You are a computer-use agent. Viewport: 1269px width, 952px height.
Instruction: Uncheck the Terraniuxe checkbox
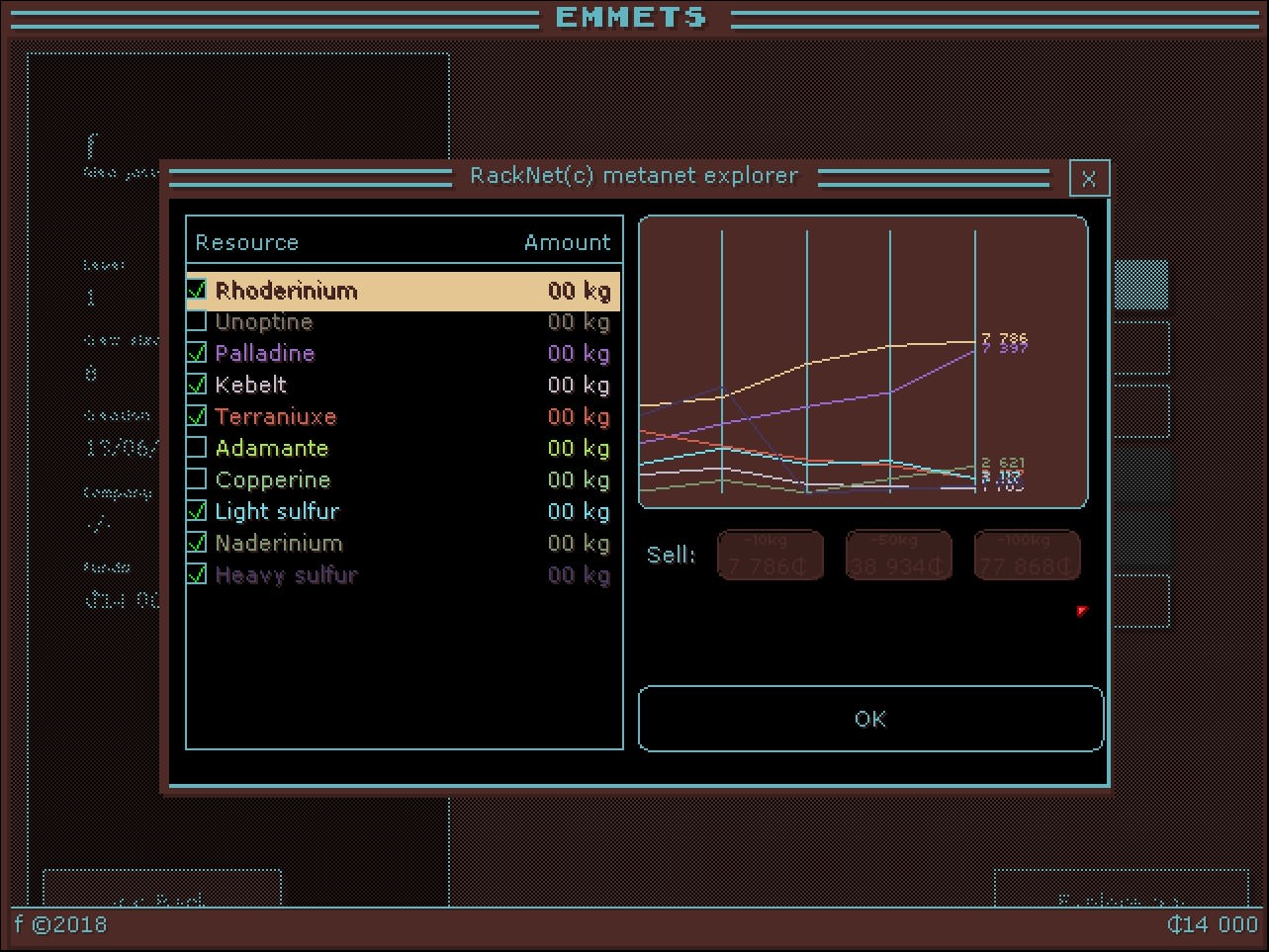point(197,417)
